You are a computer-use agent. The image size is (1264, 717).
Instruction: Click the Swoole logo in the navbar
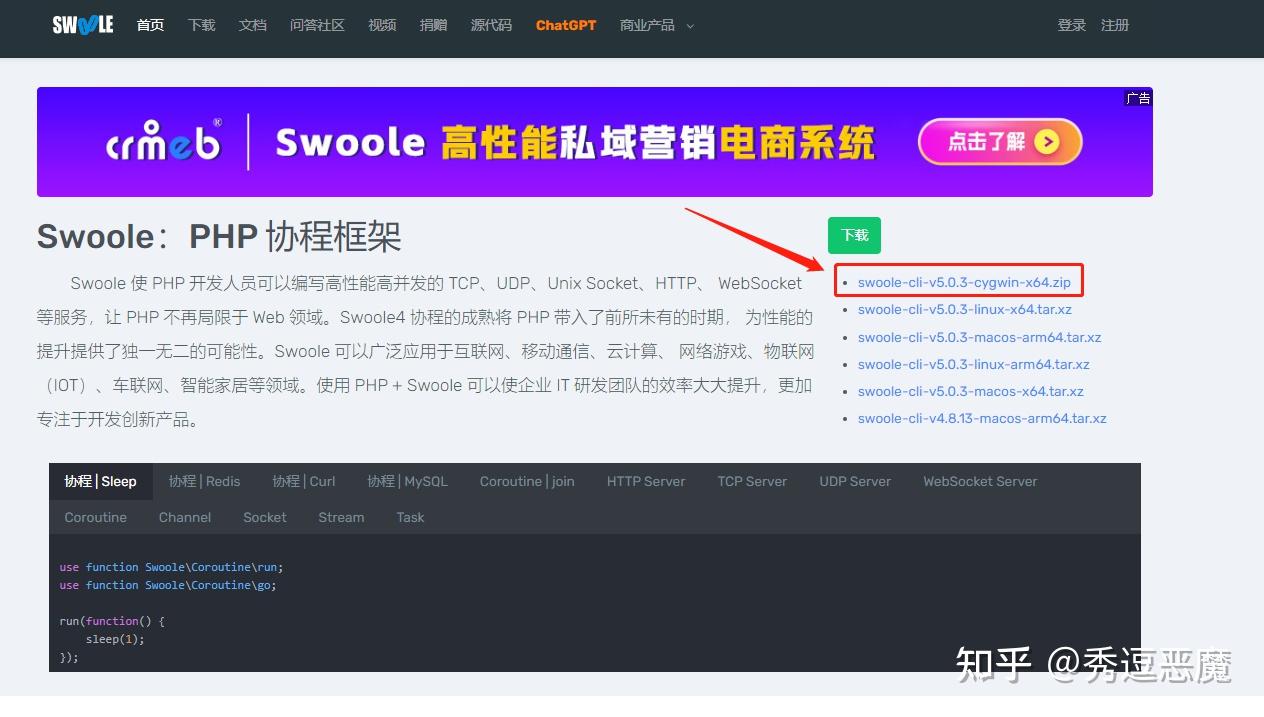(x=83, y=25)
